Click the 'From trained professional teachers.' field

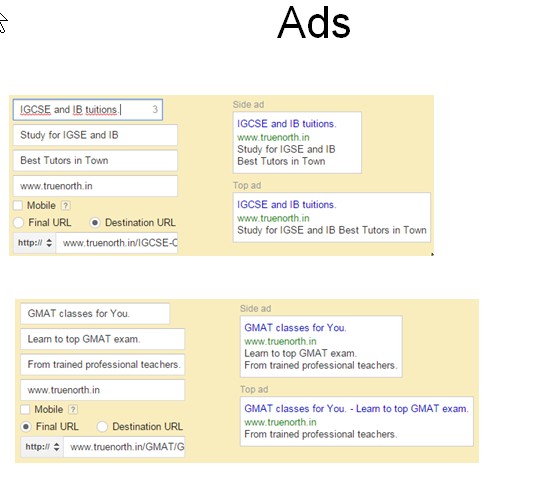click(x=103, y=364)
